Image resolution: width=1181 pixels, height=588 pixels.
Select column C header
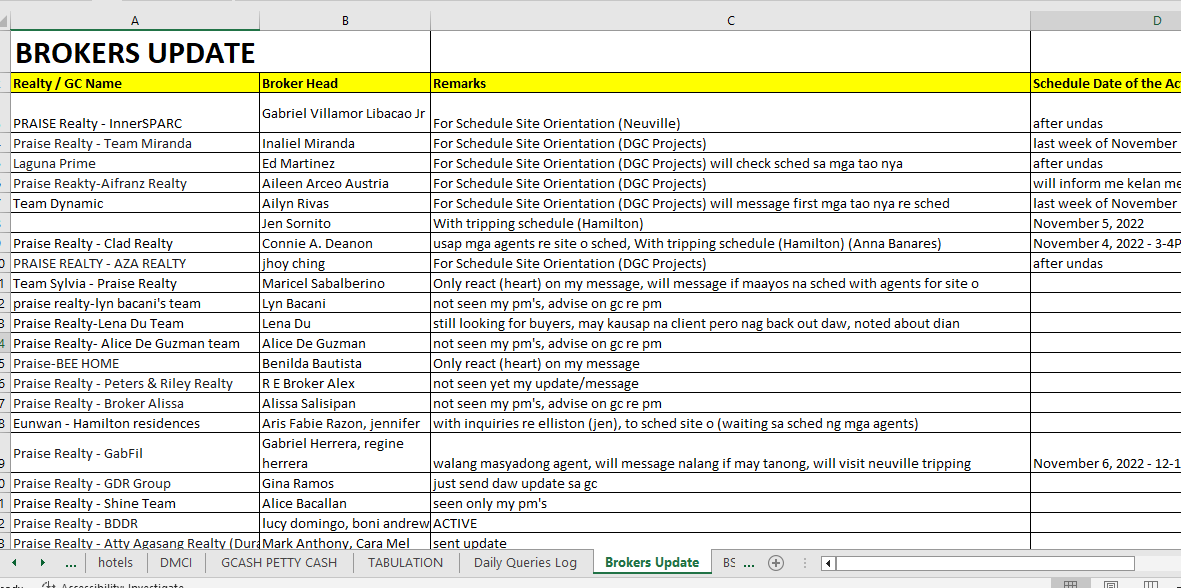coord(730,21)
